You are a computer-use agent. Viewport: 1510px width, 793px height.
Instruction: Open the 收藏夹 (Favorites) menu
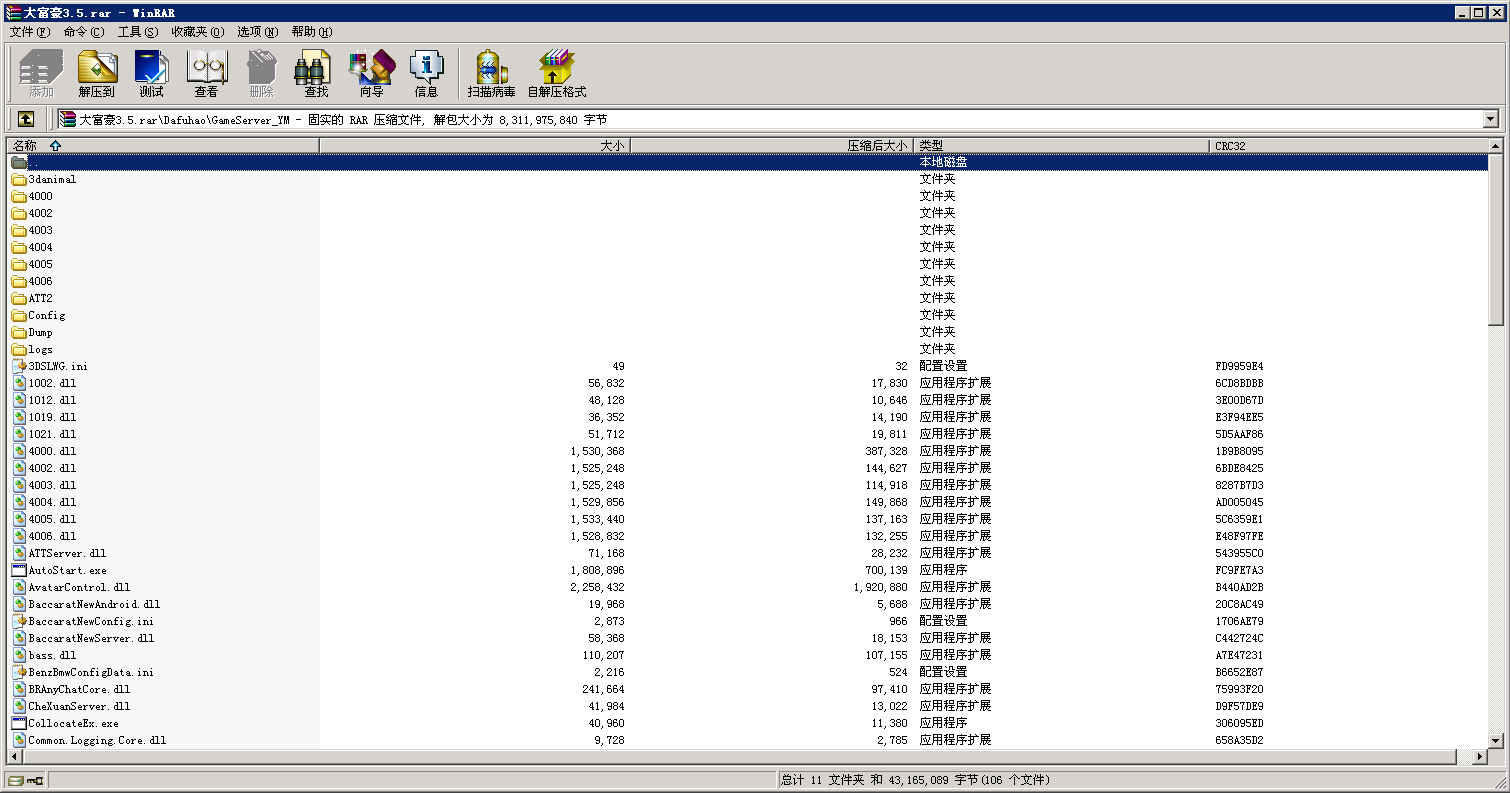(x=197, y=32)
